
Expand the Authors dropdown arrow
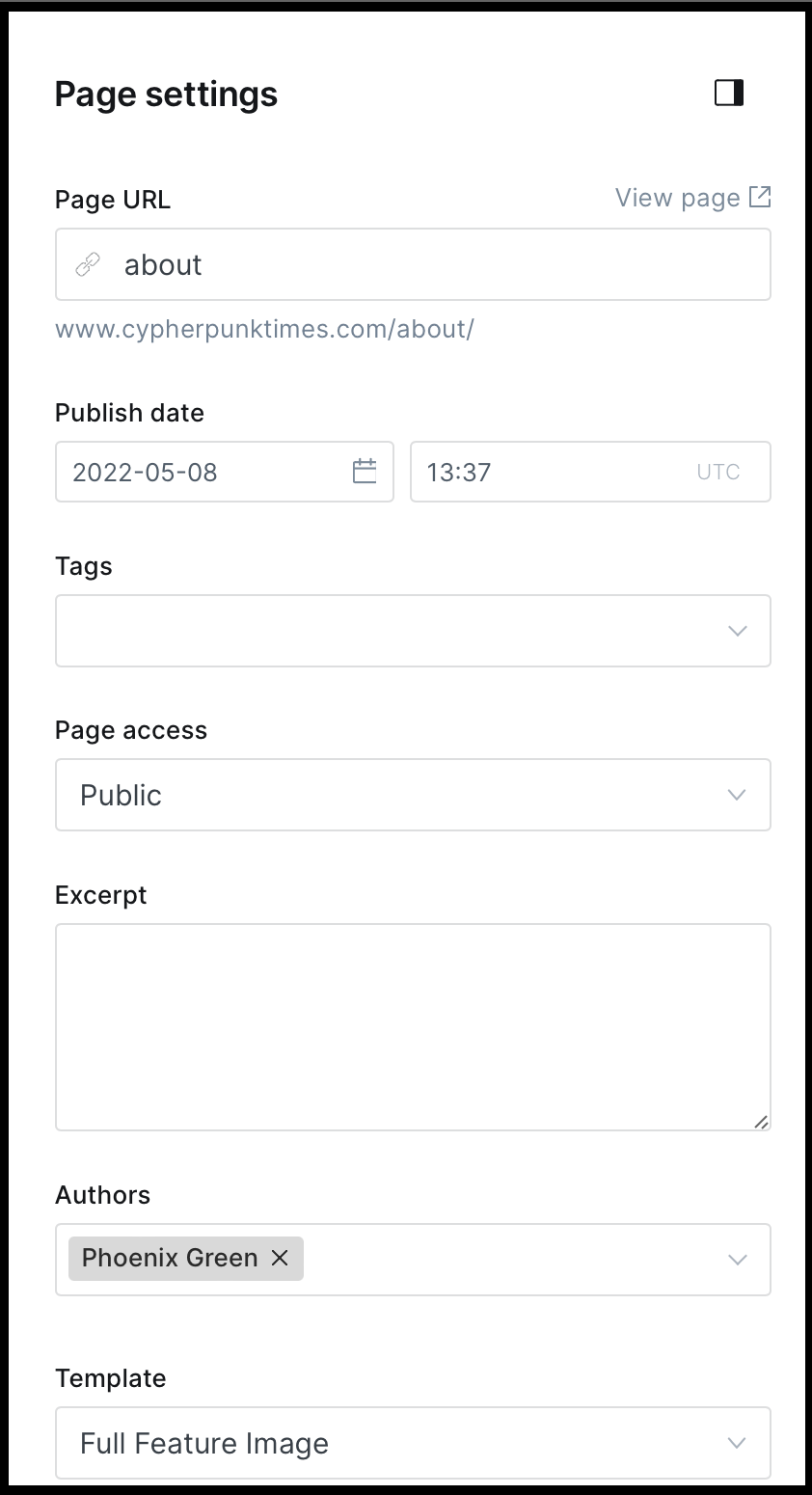click(x=738, y=1260)
